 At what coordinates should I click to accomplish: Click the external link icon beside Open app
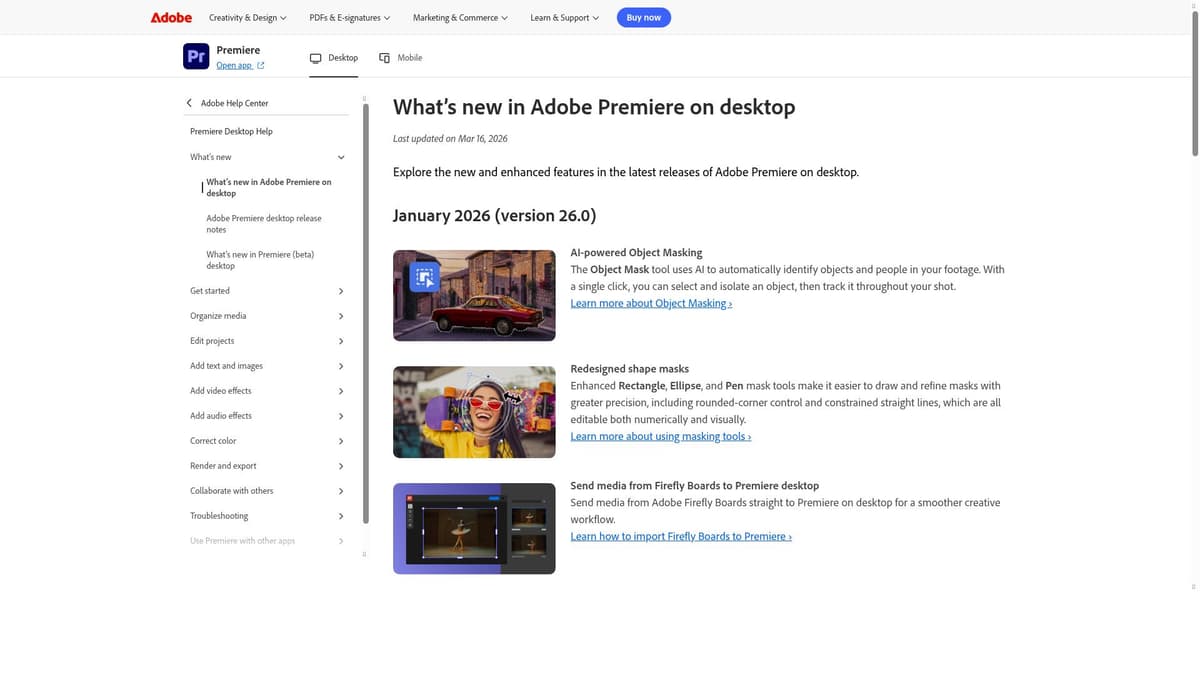259,64
